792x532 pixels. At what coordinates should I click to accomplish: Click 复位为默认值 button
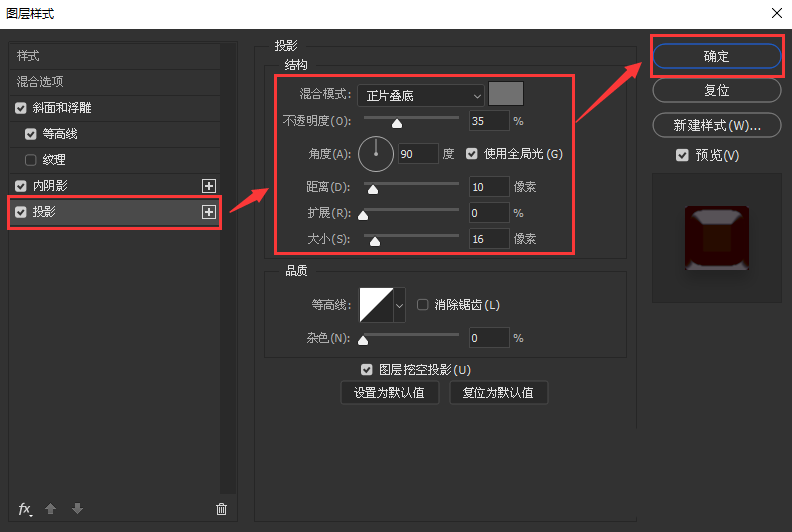pos(498,393)
